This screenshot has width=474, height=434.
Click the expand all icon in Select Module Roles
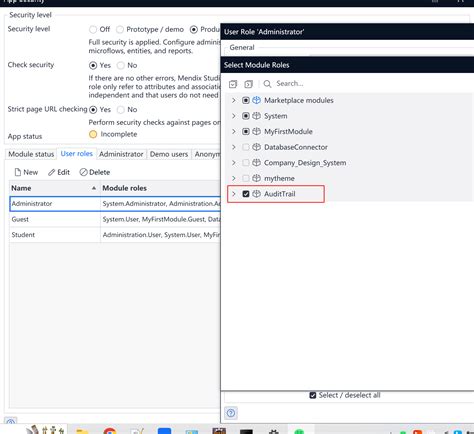pos(233,84)
